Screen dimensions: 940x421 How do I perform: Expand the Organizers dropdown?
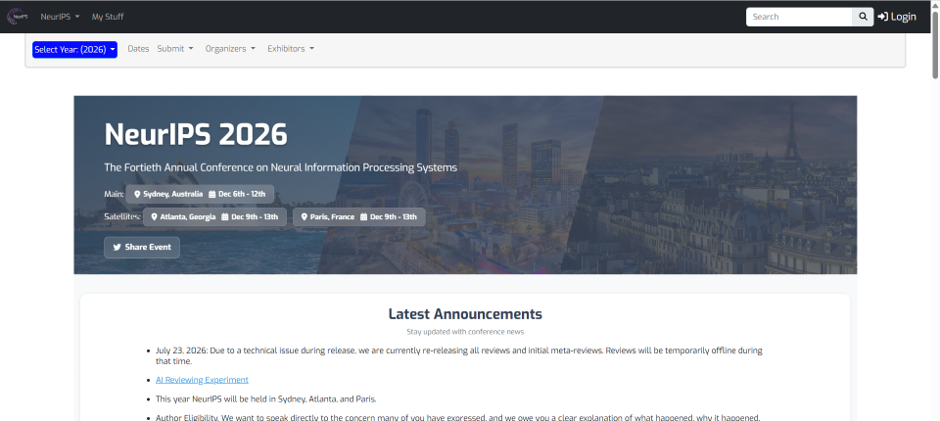[x=230, y=49]
